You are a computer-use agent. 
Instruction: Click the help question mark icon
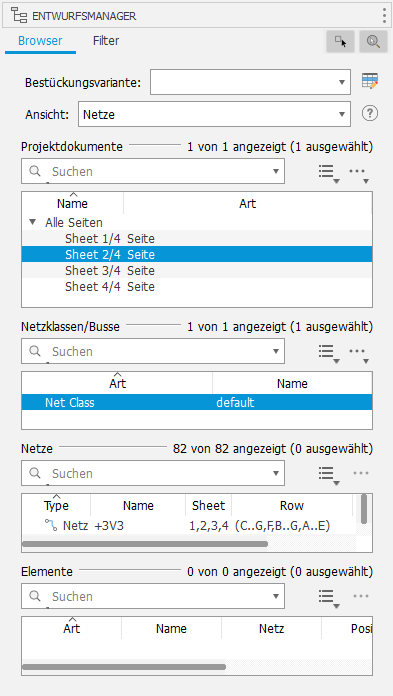[x=370, y=114]
